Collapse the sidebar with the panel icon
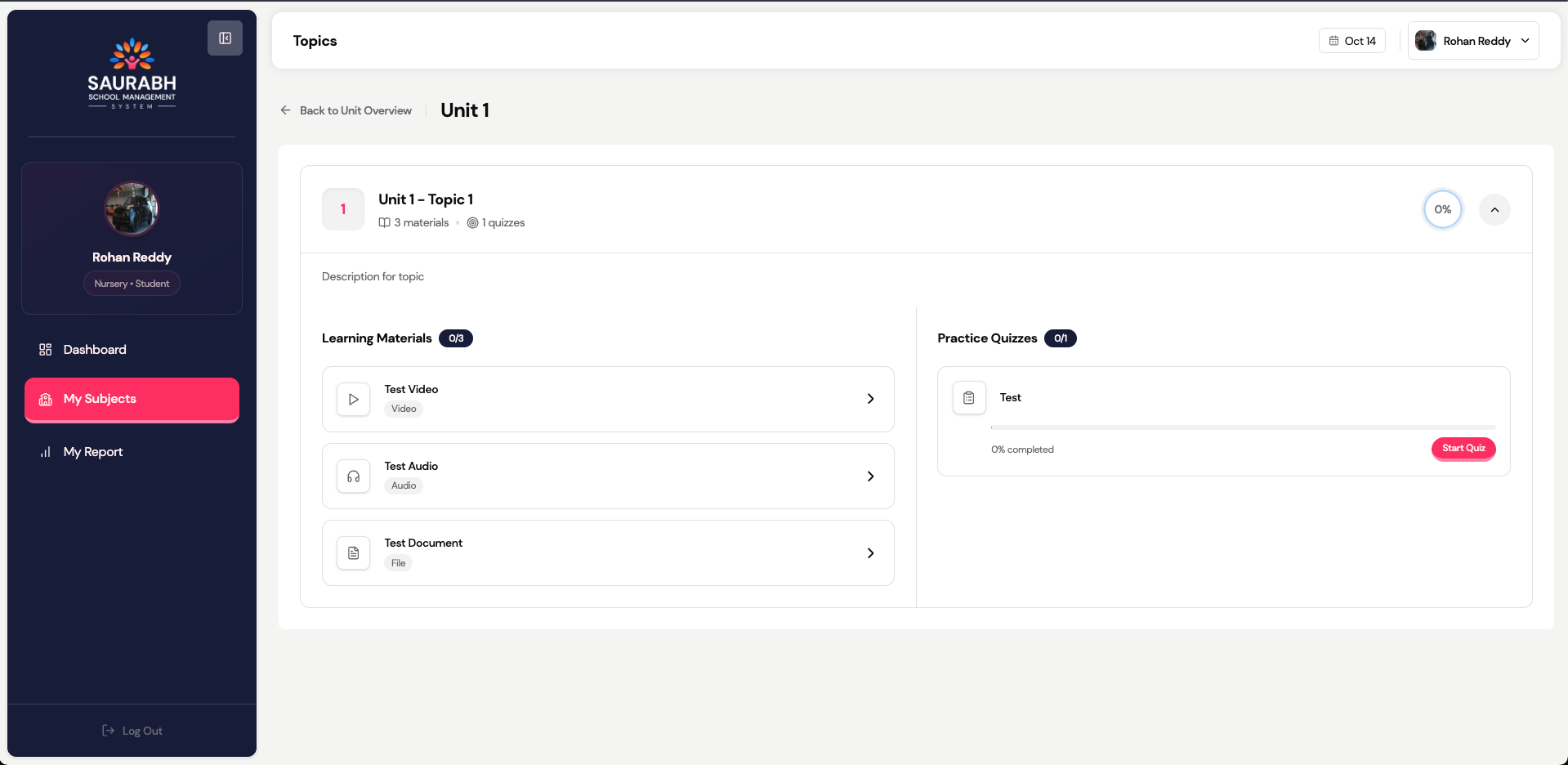This screenshot has height=765, width=1568. (x=225, y=38)
